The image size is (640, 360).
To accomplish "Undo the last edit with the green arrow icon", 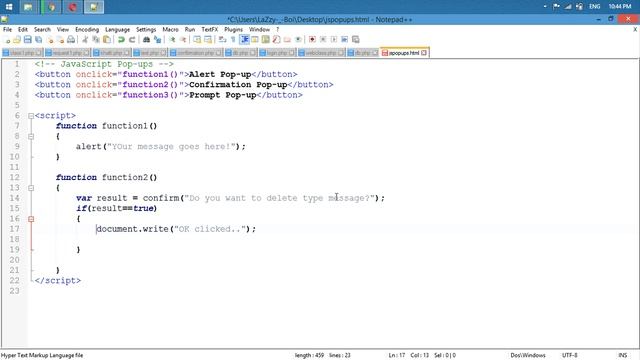I will pos(121,40).
